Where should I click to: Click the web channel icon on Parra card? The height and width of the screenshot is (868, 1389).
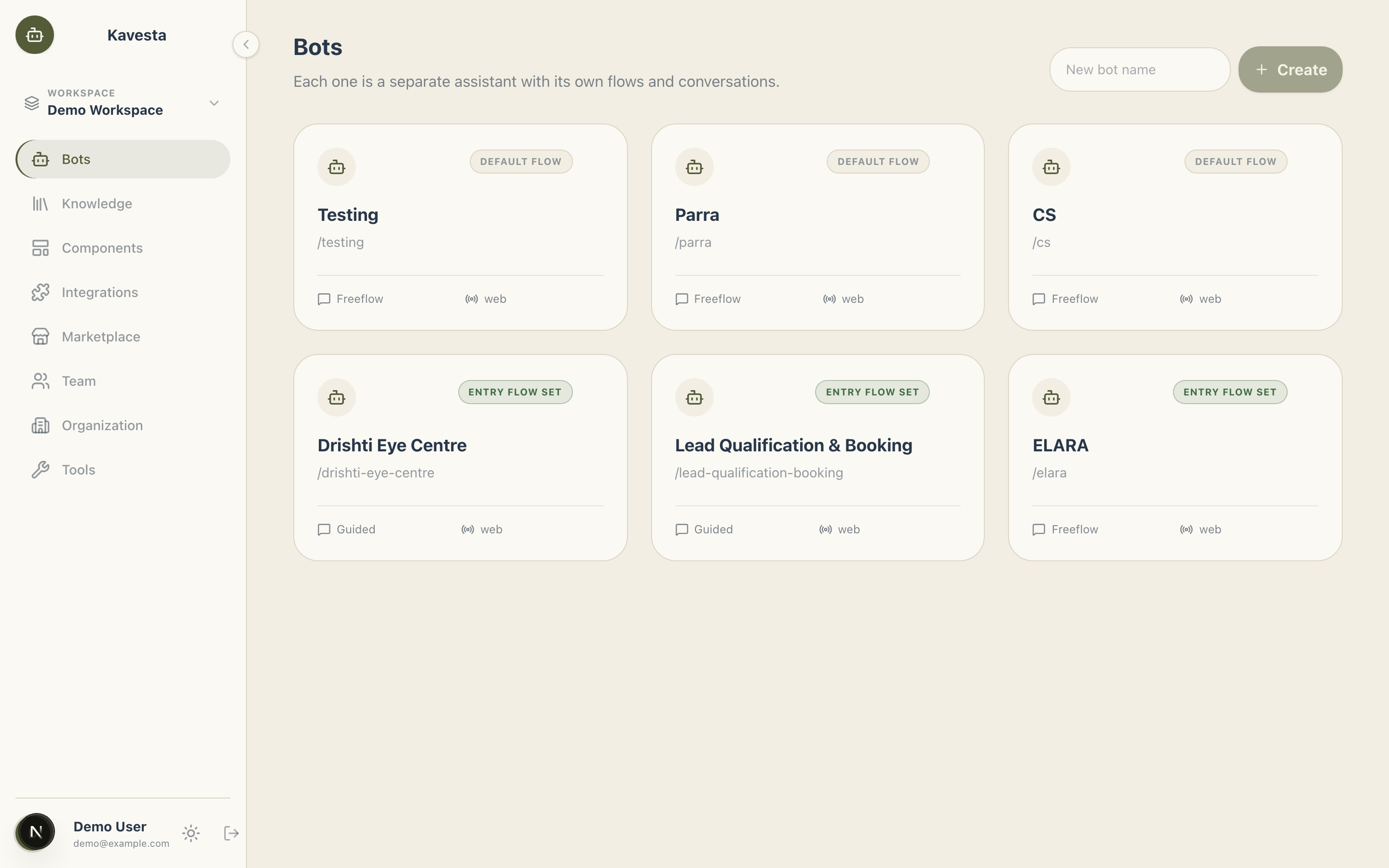click(830, 299)
